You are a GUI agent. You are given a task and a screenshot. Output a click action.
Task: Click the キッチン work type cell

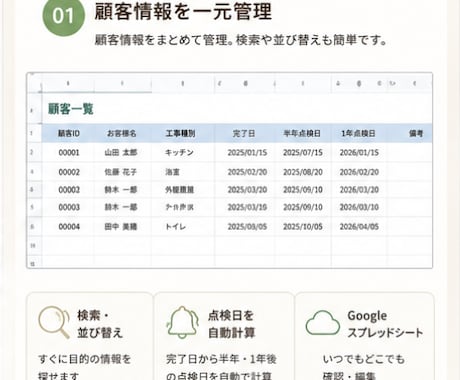tap(179, 153)
